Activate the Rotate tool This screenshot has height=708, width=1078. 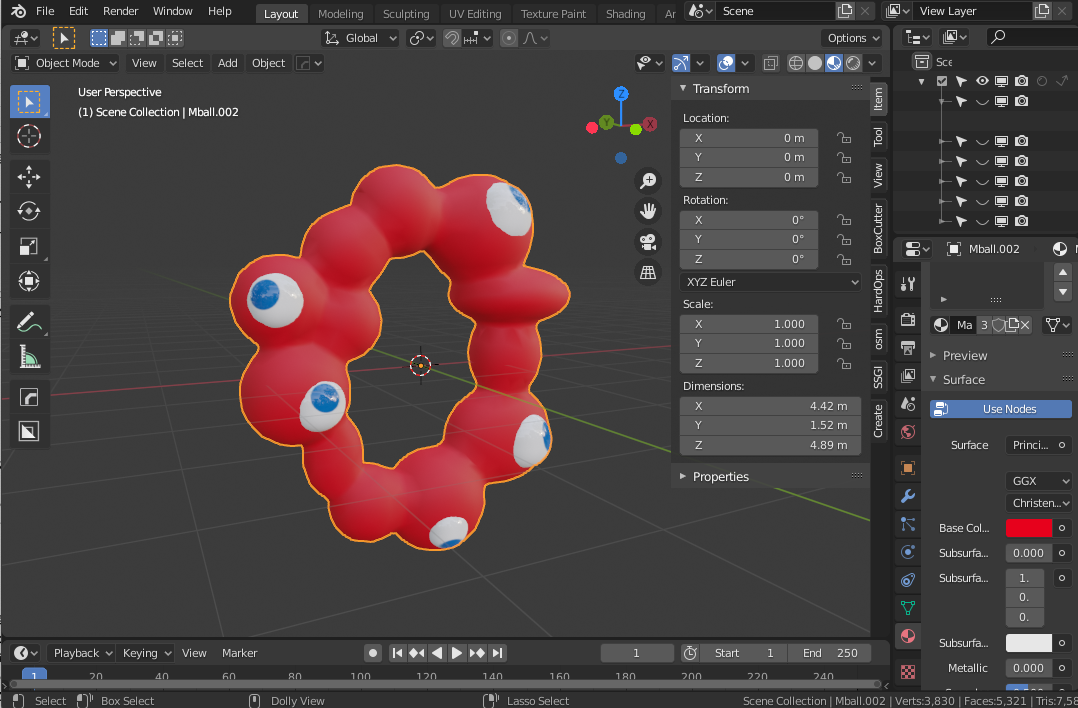coord(29,211)
